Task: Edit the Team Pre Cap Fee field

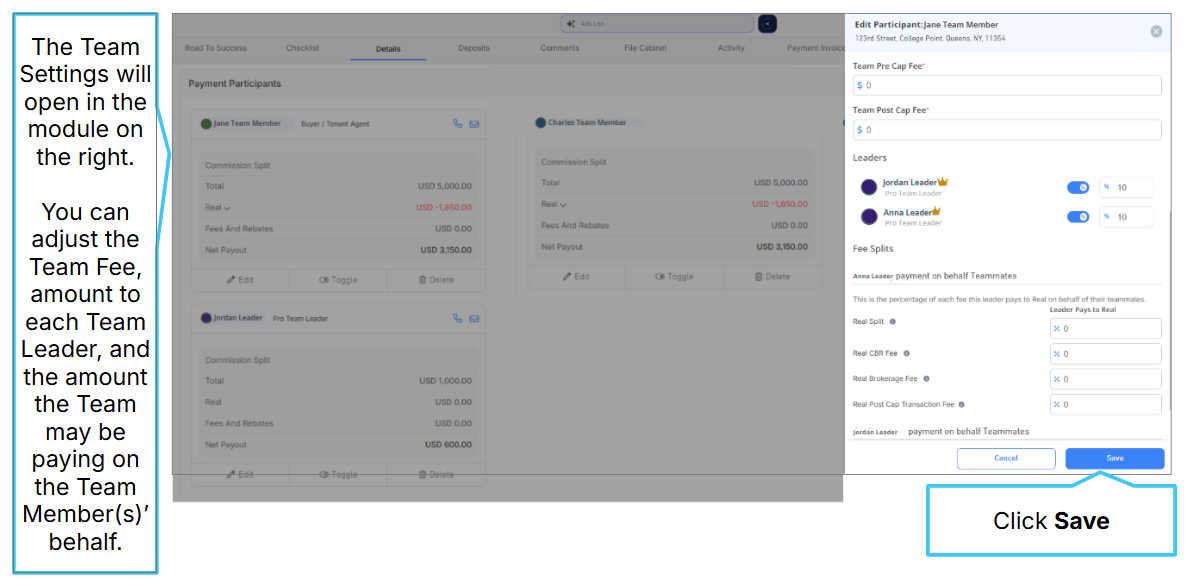Action: pos(1007,85)
